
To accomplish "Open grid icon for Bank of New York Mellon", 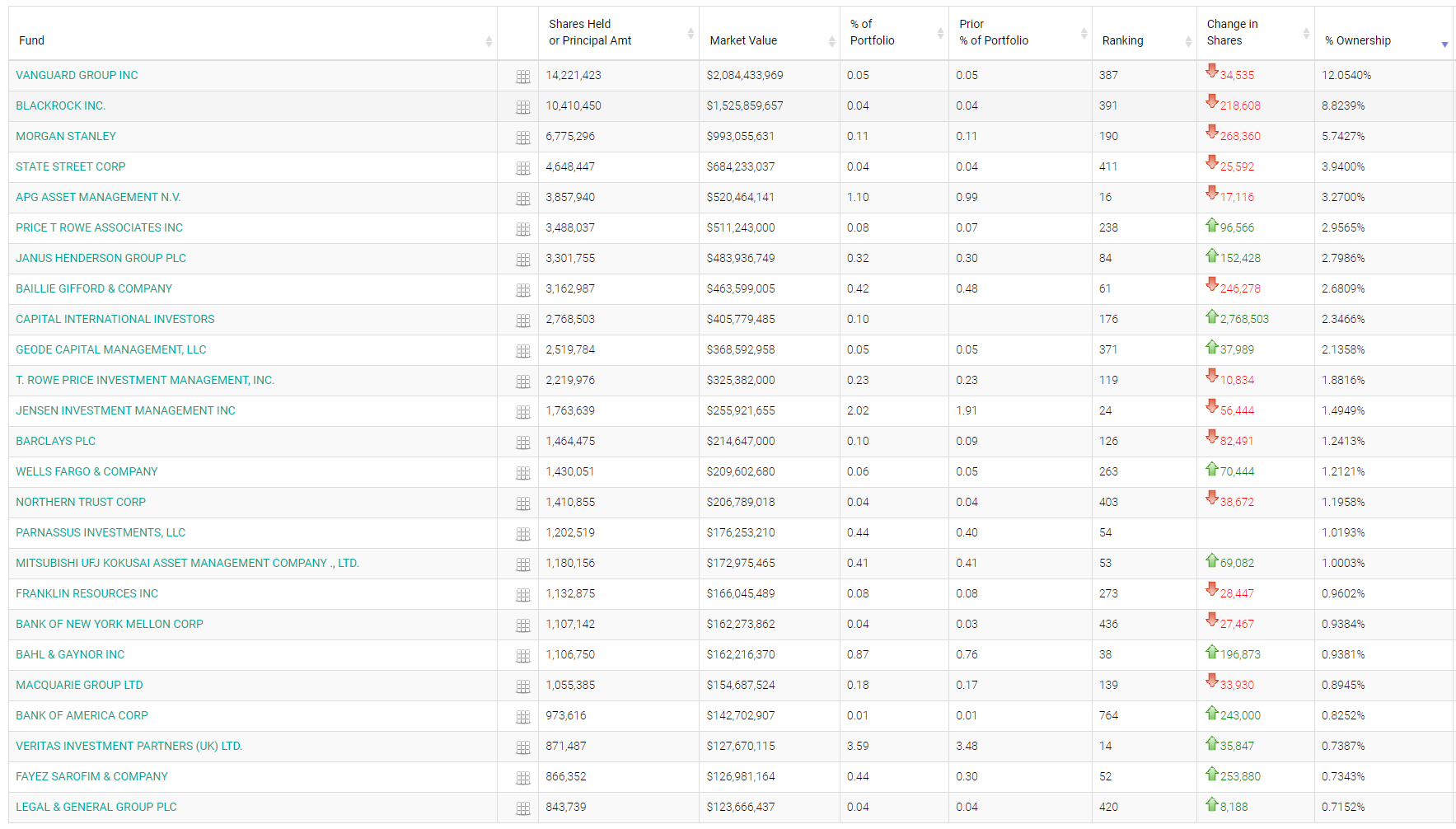I will coord(522,625).
